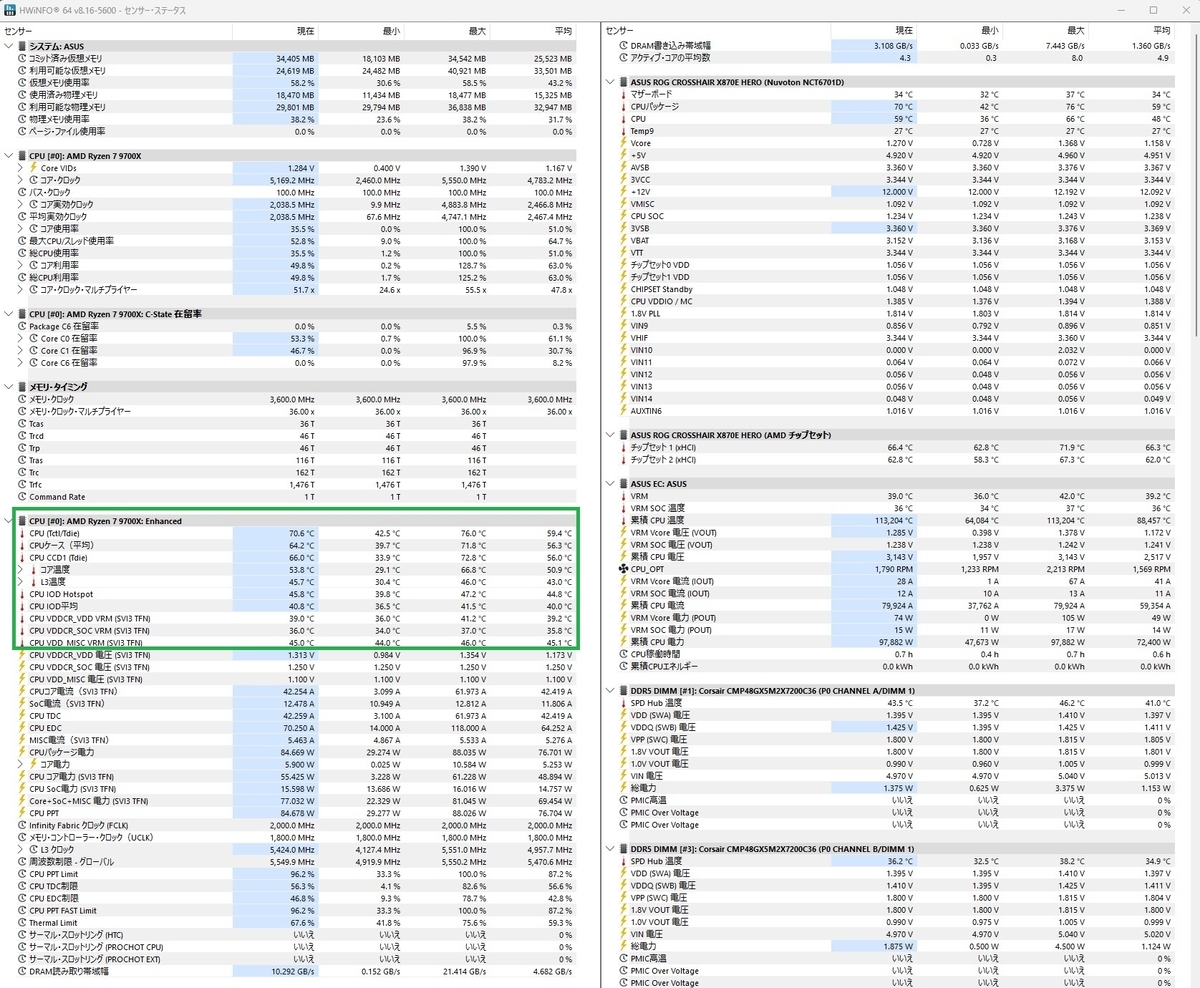The height and width of the screenshot is (988, 1200).
Task: Expand the コア・クロック row
Action: 22,180
